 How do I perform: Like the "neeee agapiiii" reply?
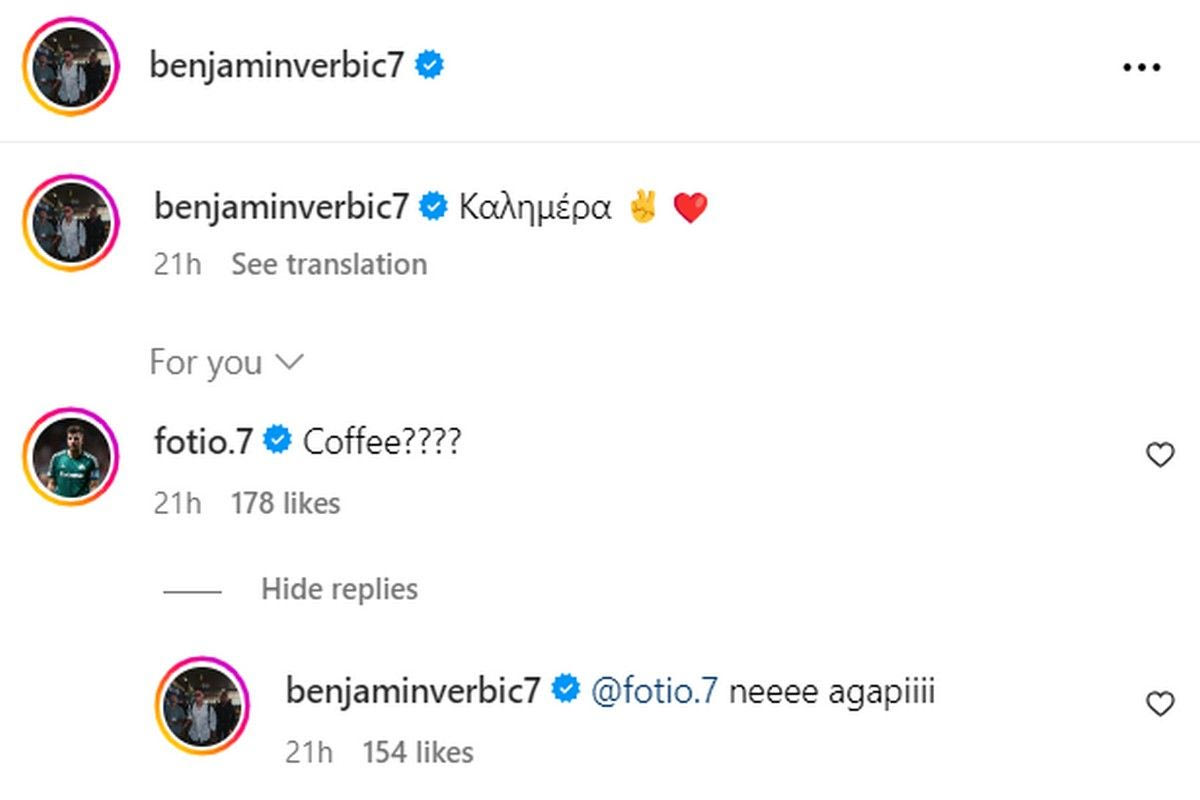click(1159, 705)
